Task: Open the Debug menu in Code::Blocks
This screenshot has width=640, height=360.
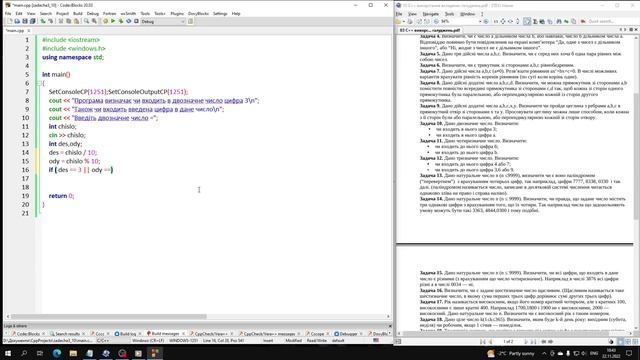Action: 93,13
